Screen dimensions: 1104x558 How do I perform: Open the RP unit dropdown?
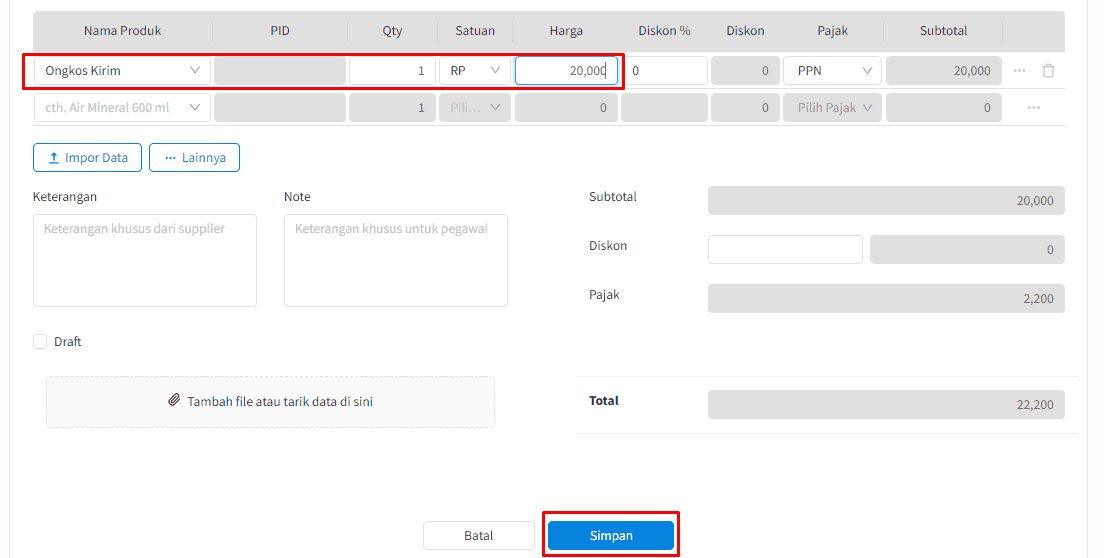(x=475, y=70)
